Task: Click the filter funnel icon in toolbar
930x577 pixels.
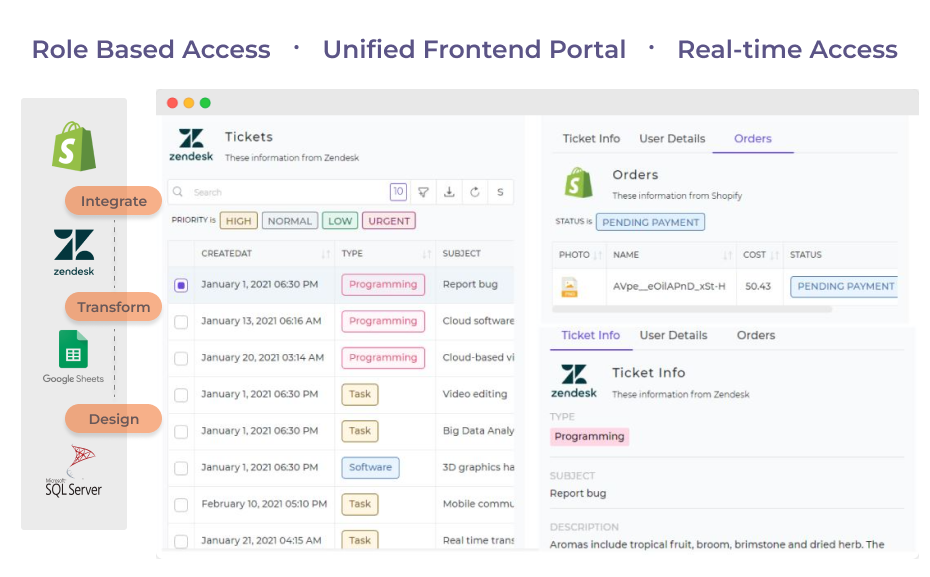Action: coord(423,192)
